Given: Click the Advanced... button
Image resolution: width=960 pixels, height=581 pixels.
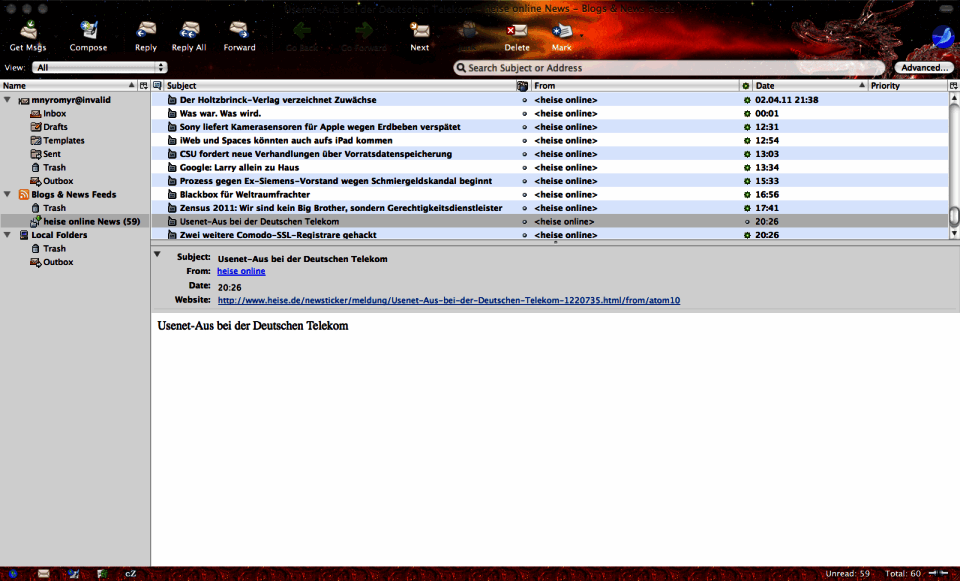Looking at the screenshot, I should tap(922, 67).
